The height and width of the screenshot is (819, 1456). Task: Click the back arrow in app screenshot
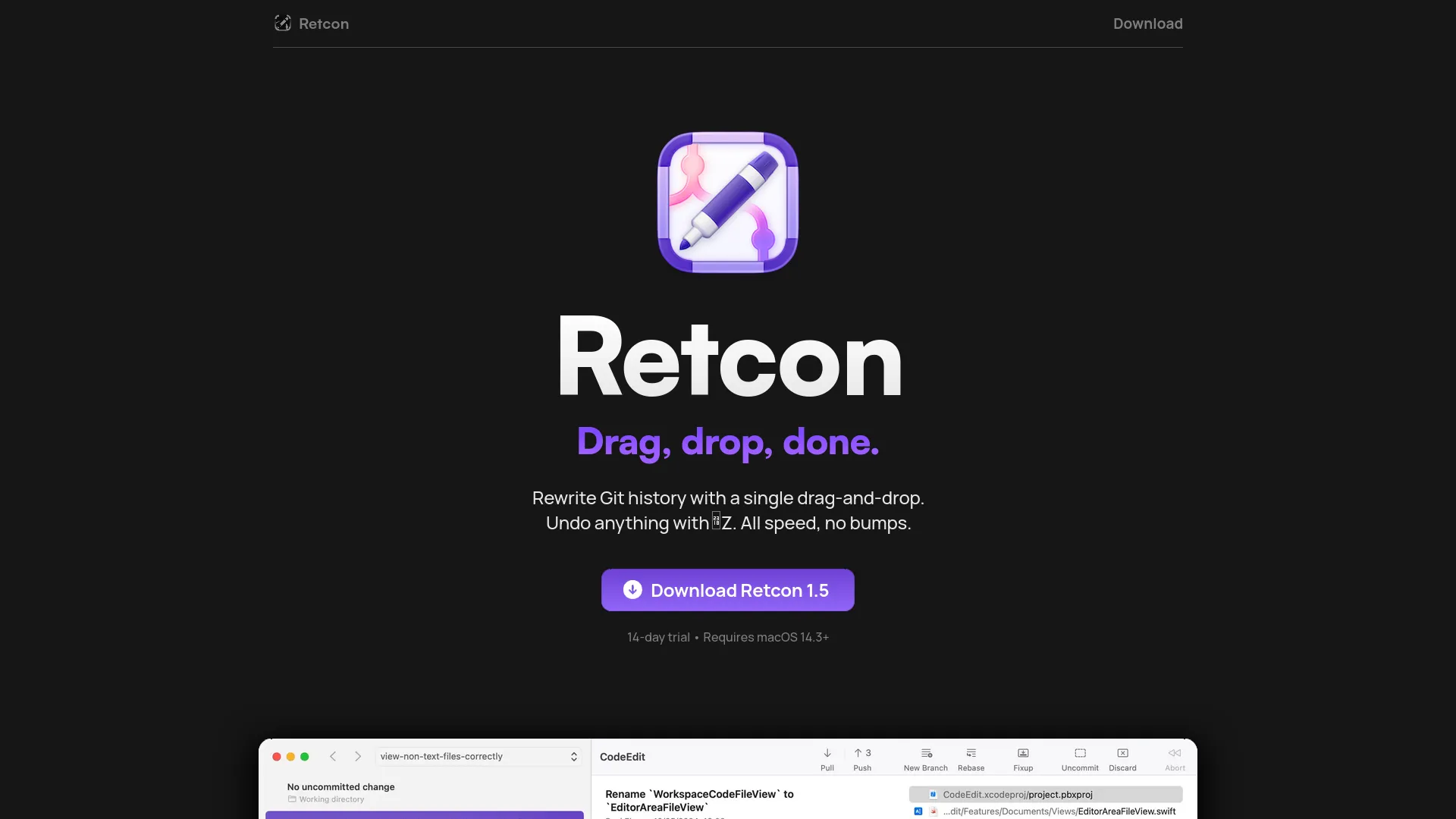tap(333, 757)
